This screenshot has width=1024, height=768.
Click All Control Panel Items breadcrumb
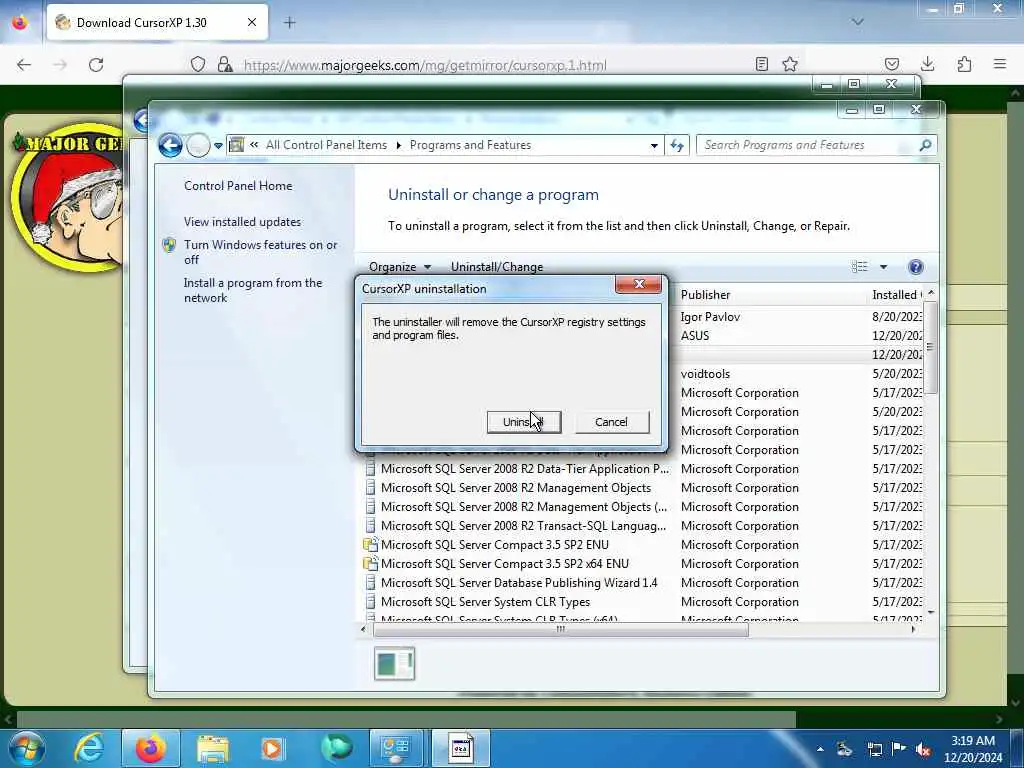click(326, 145)
